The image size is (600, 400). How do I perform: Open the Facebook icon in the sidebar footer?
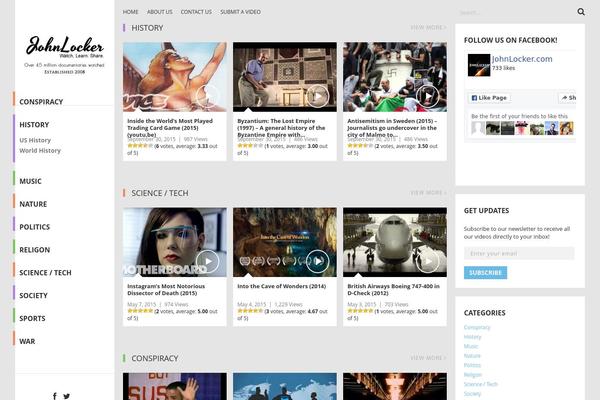(x=55, y=396)
